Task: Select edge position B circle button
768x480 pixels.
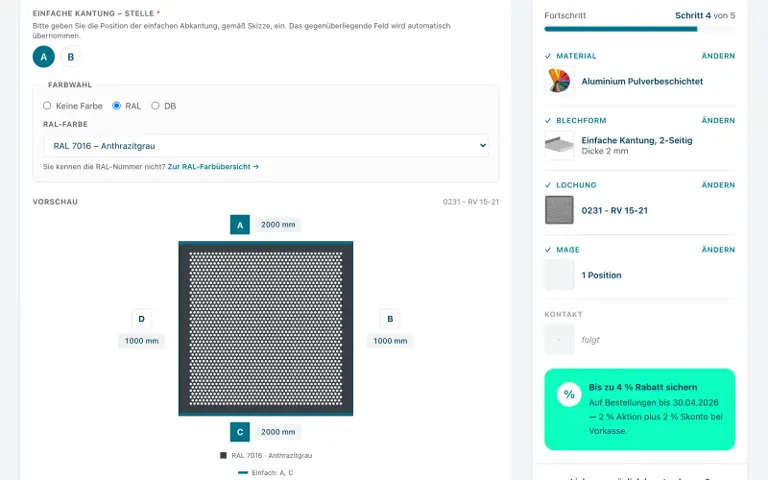Action: pos(71,57)
